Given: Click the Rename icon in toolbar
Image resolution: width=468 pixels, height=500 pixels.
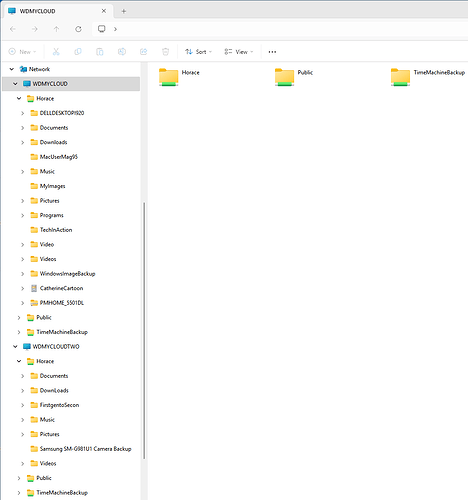Looking at the screenshot, I should [x=122, y=52].
